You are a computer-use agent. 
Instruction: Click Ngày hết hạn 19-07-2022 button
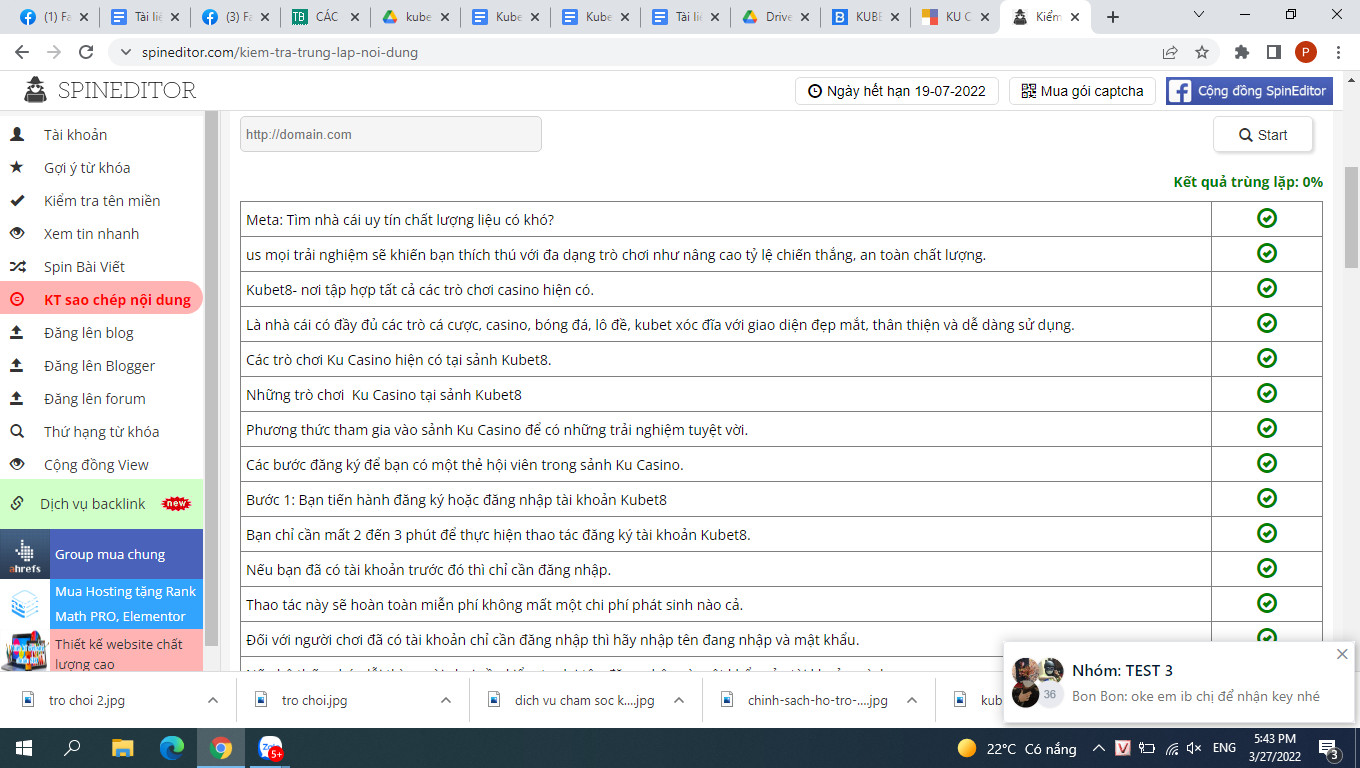(897, 91)
